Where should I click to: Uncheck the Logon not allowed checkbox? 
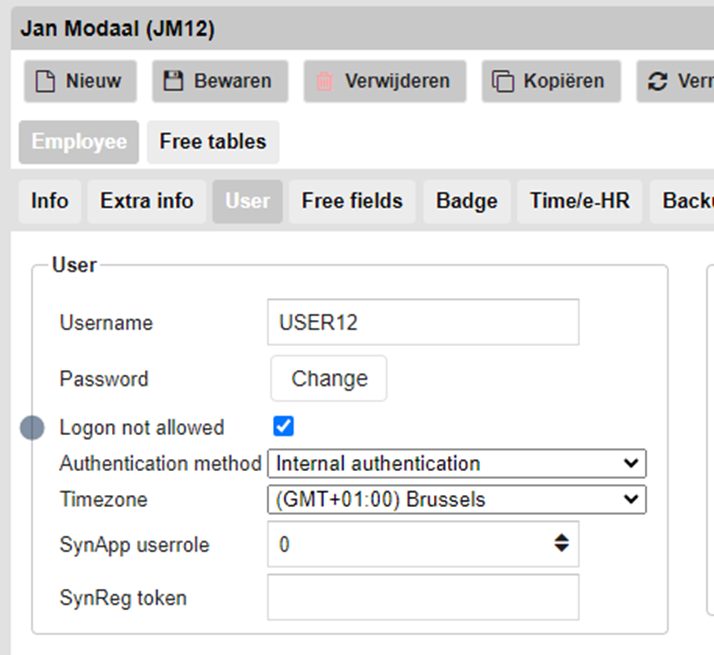[284, 427]
